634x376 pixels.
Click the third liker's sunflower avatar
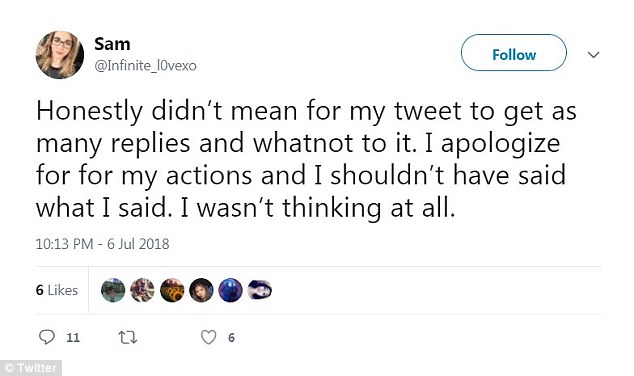[x=172, y=290]
